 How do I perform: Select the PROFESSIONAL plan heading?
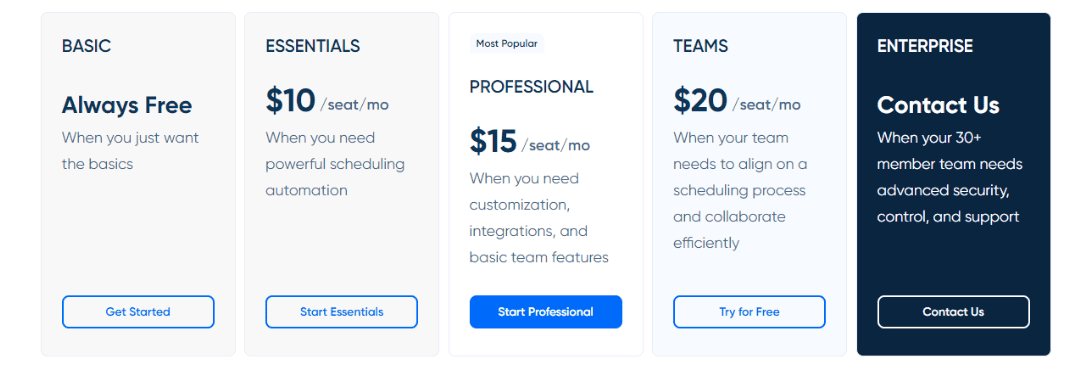pyautogui.click(x=532, y=86)
